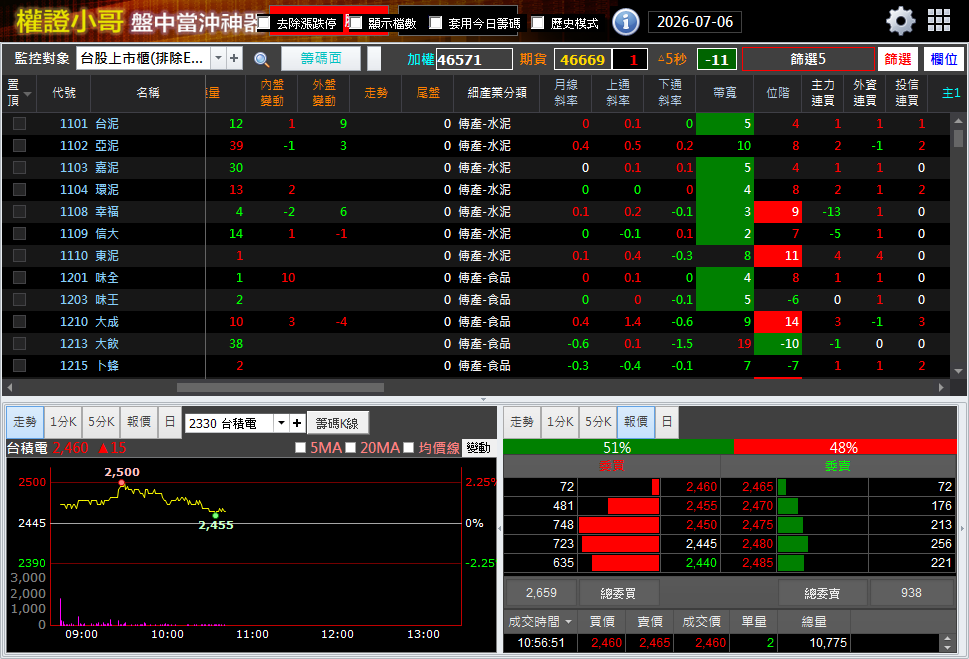Expand the 2330 台積電 stock dropdown

click(281, 423)
